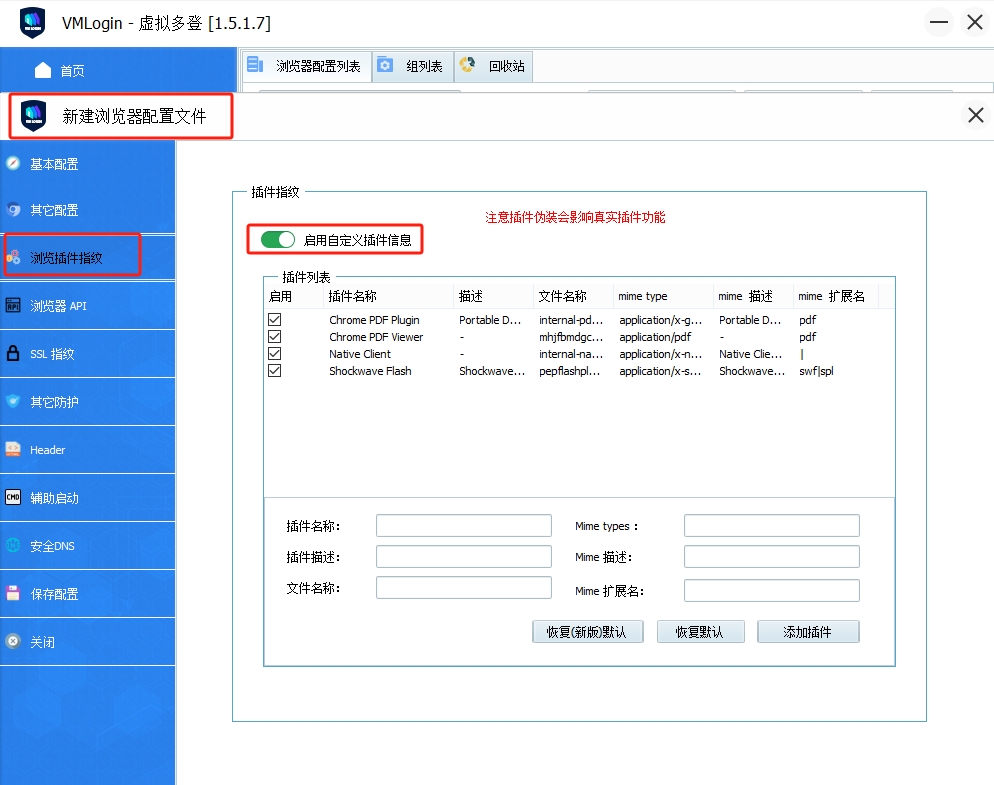The height and width of the screenshot is (785, 994).
Task: Click the 添加插件 button
Action: tap(808, 632)
